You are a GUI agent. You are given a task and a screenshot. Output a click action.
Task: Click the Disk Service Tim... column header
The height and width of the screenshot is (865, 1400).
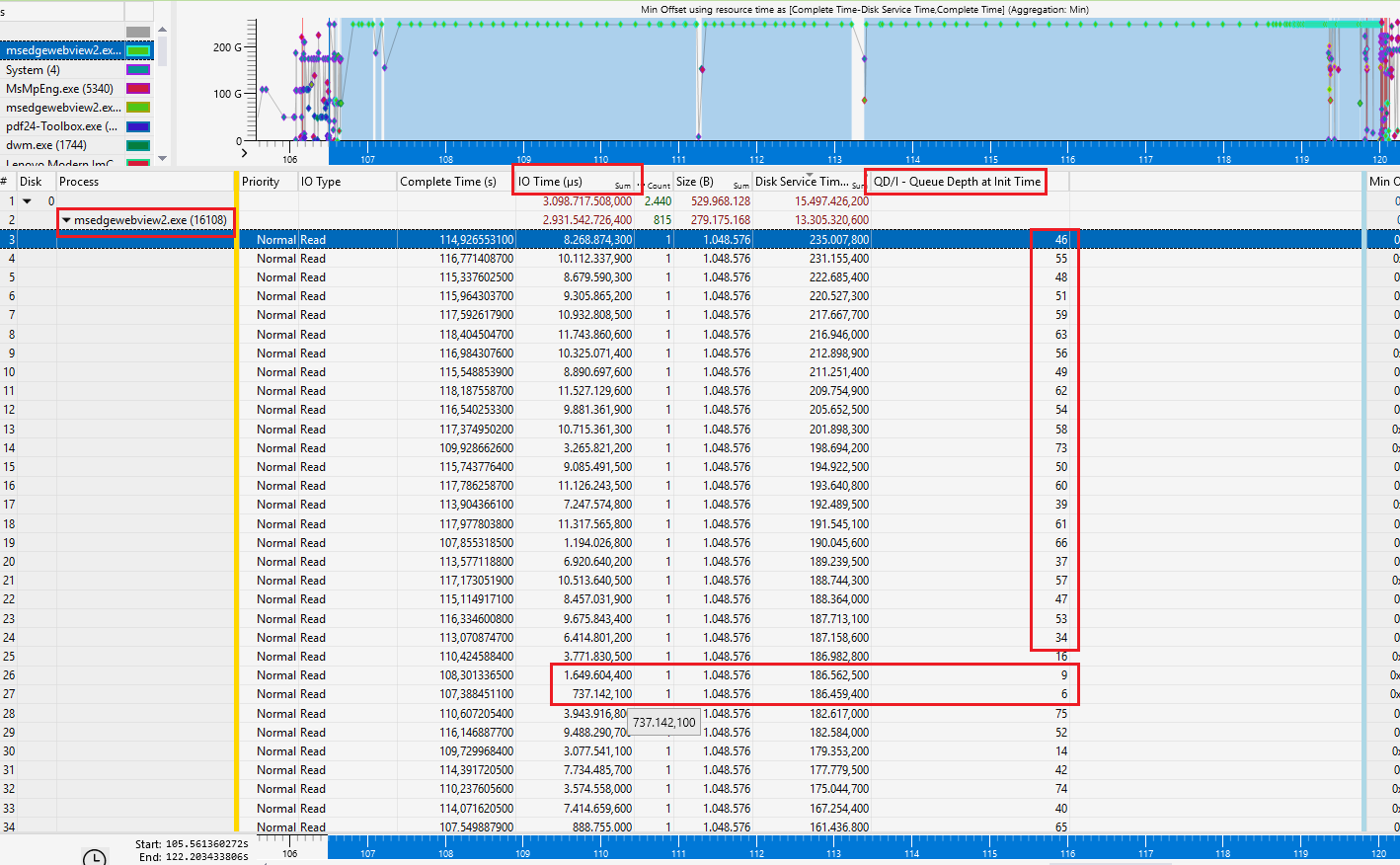pyautogui.click(x=802, y=182)
